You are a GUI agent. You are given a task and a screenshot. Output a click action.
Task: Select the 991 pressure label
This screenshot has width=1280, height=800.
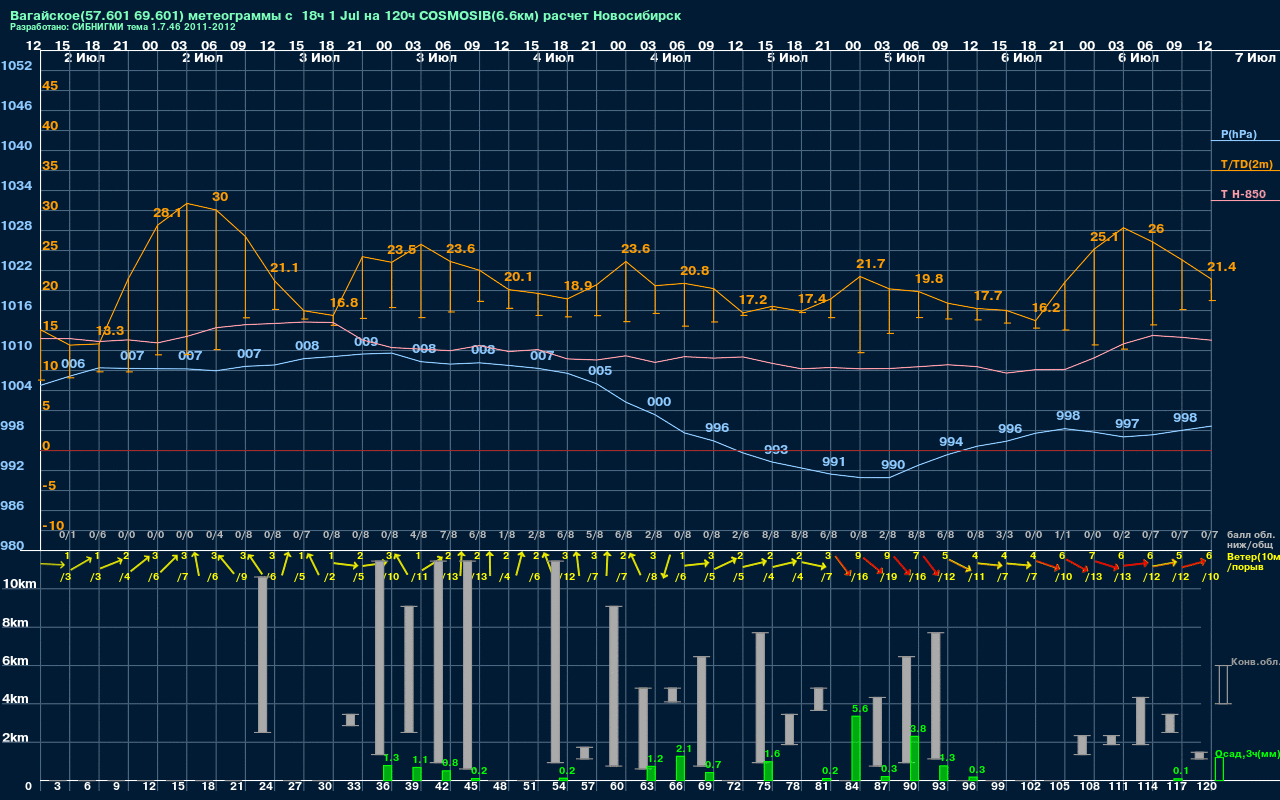[x=834, y=461]
